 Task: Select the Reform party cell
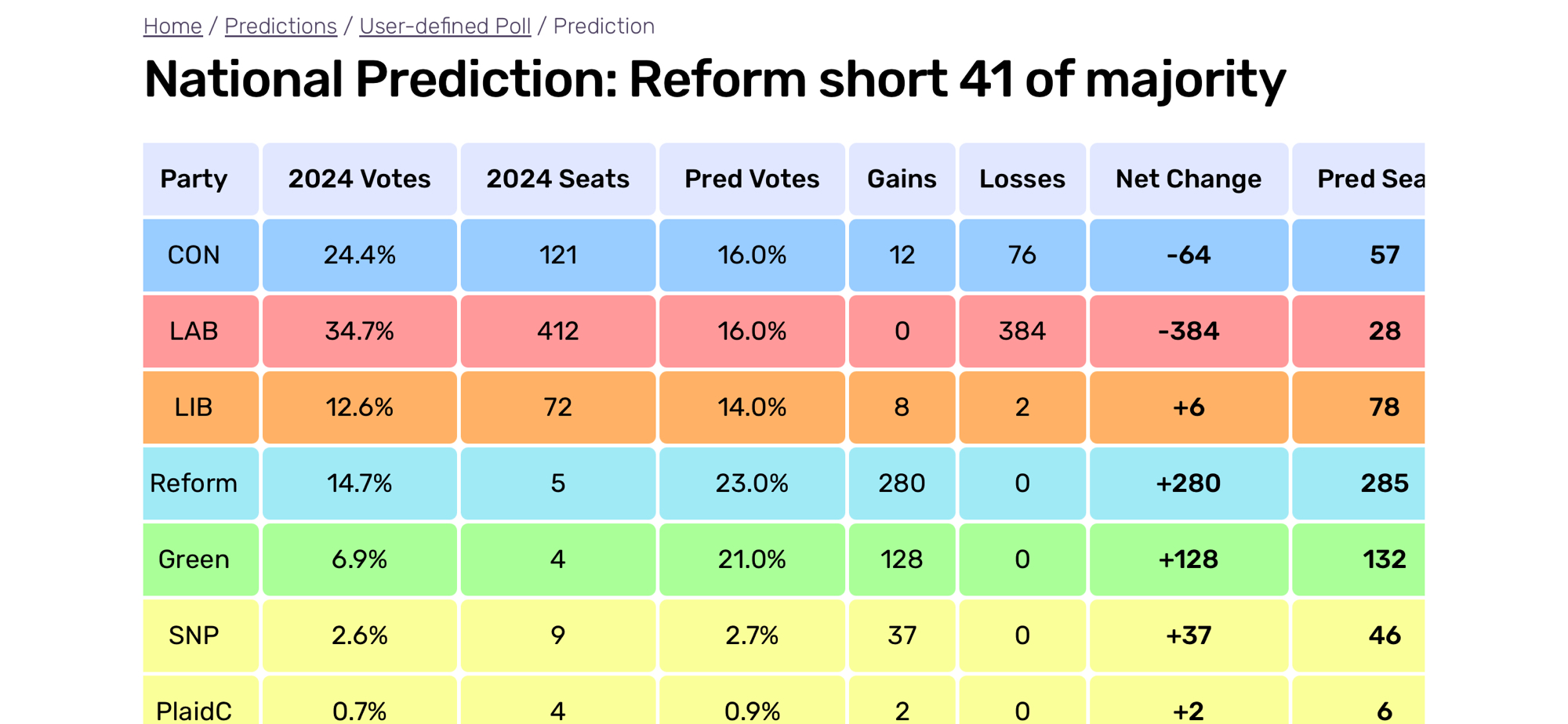click(x=194, y=483)
